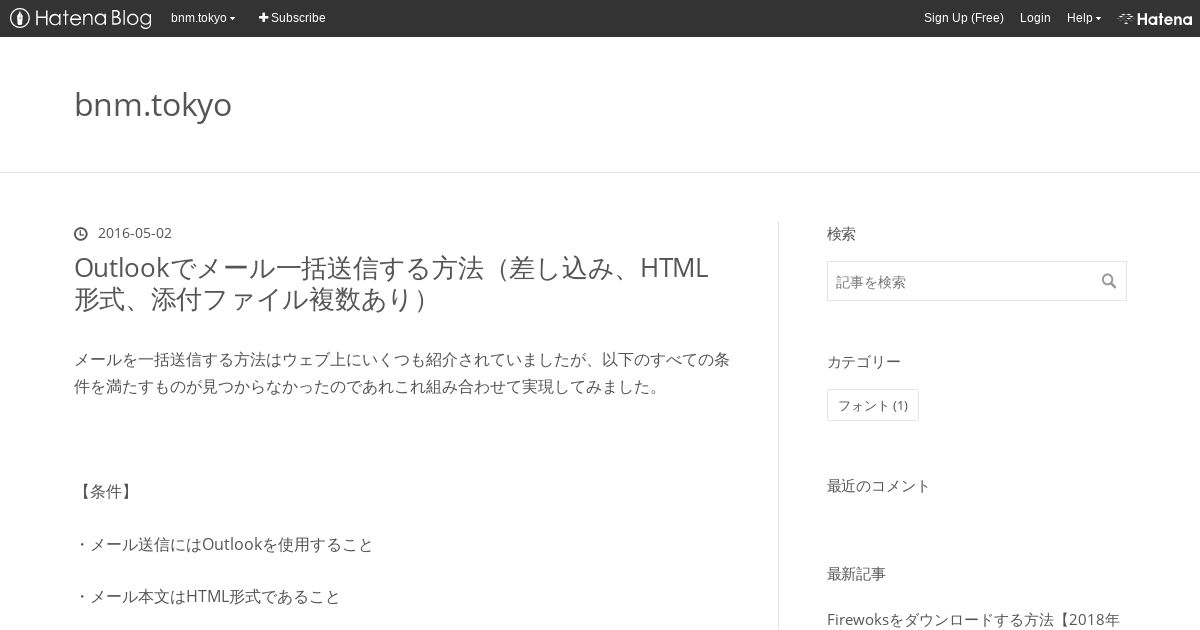The height and width of the screenshot is (630, 1200).
Task: Click the intro paragraph starting メールを一括送信する方法
Action: [x=402, y=373]
